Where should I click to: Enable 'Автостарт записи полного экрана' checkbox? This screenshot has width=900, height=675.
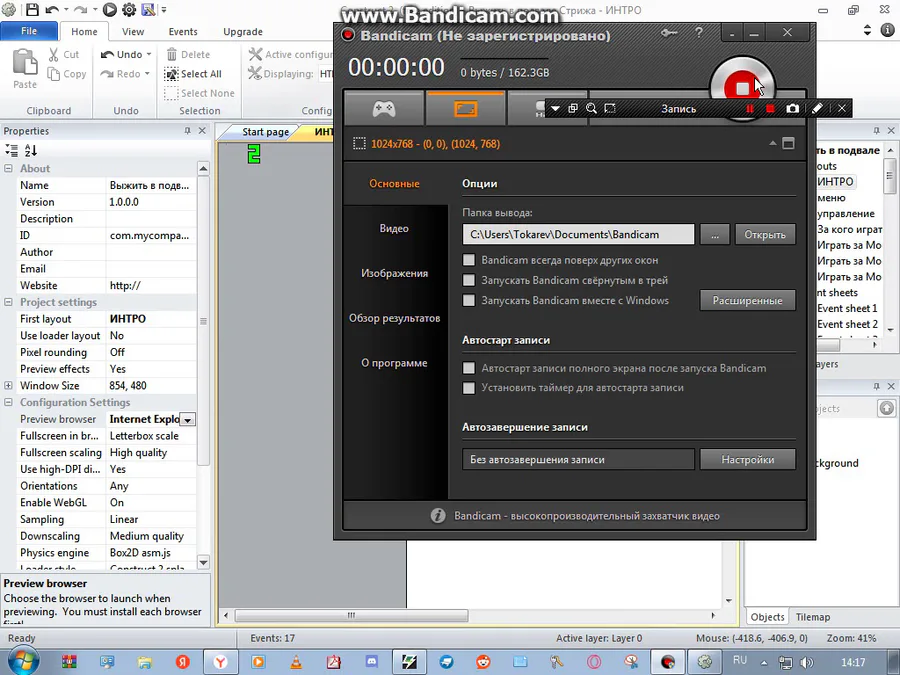pos(469,368)
